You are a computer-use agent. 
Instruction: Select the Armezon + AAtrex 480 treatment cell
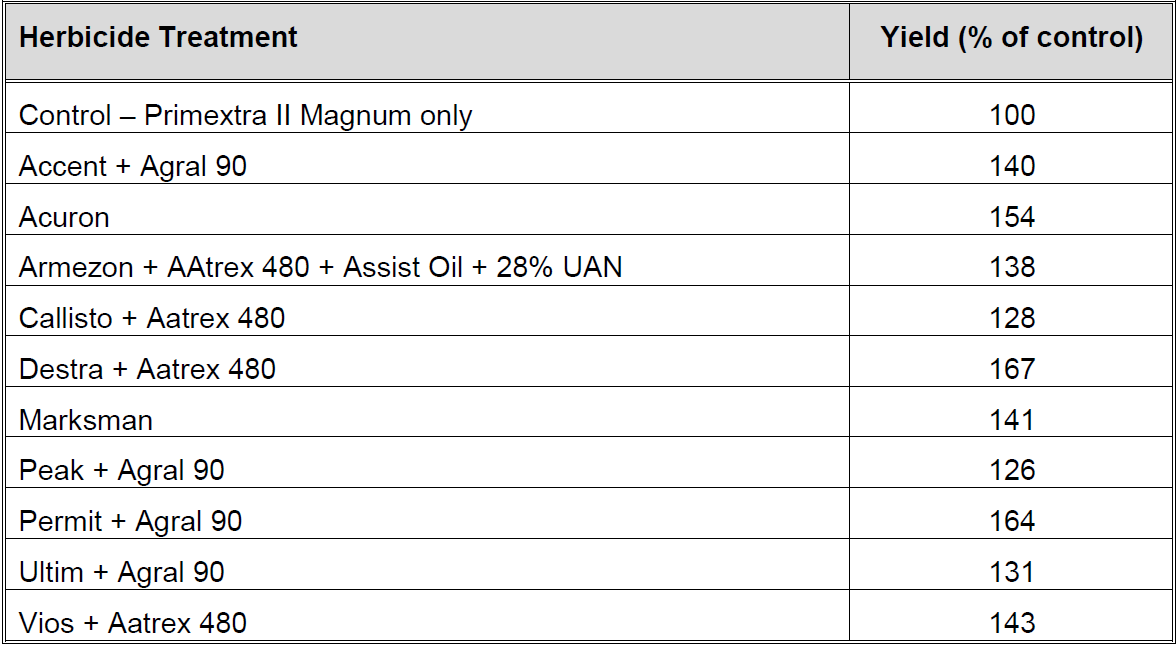(x=320, y=267)
